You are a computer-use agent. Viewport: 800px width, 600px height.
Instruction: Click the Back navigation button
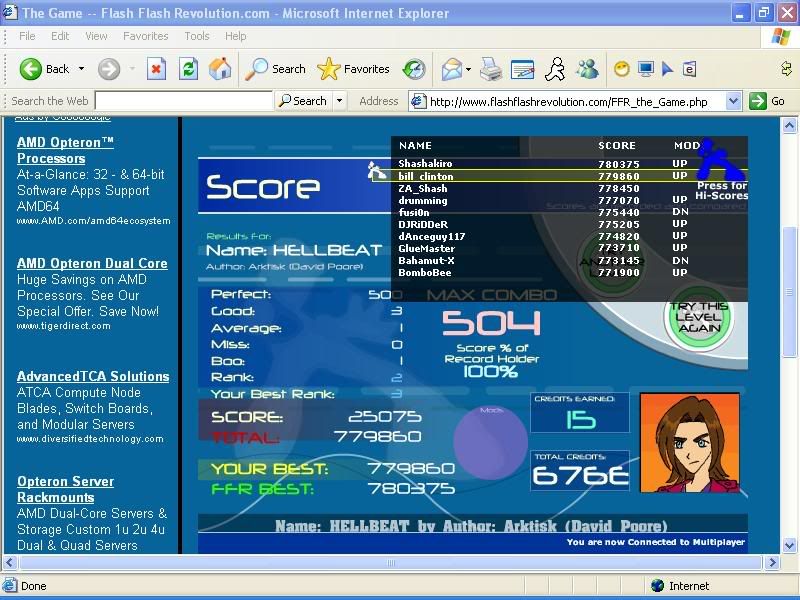[x=45, y=69]
